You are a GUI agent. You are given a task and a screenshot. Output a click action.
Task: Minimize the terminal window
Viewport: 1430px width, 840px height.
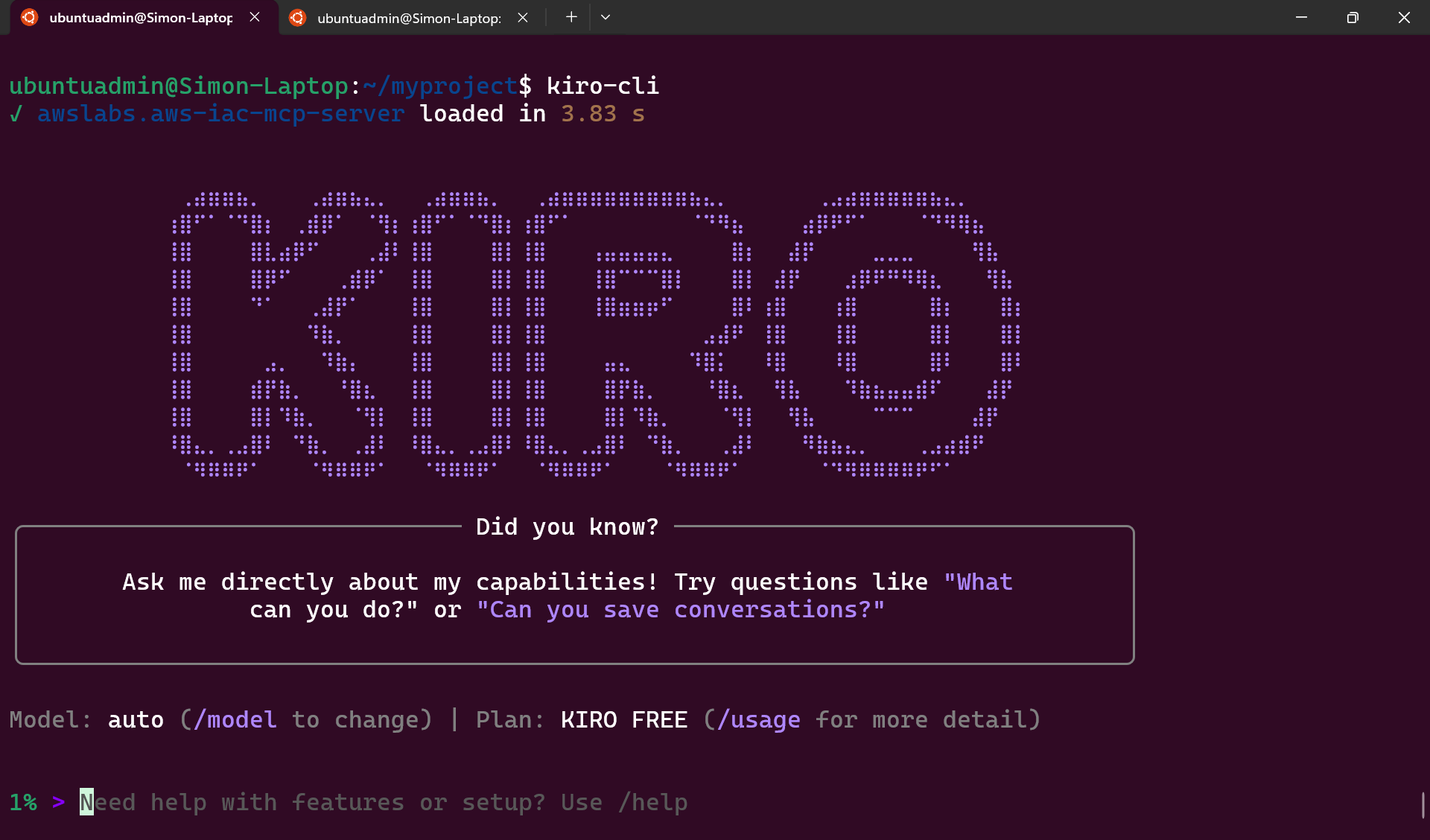1301,17
